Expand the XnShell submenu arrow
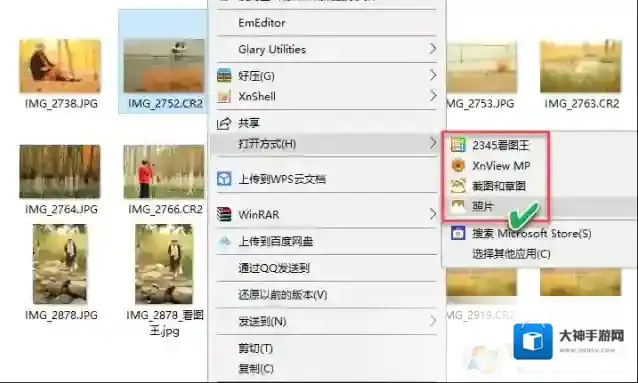Screen dimensions: 638x383 pos(433,96)
